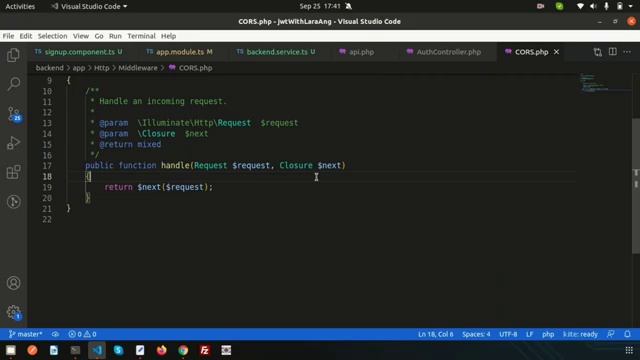Click the synchronize changes cloud icon
The height and width of the screenshot is (360, 640).
(x=55, y=334)
